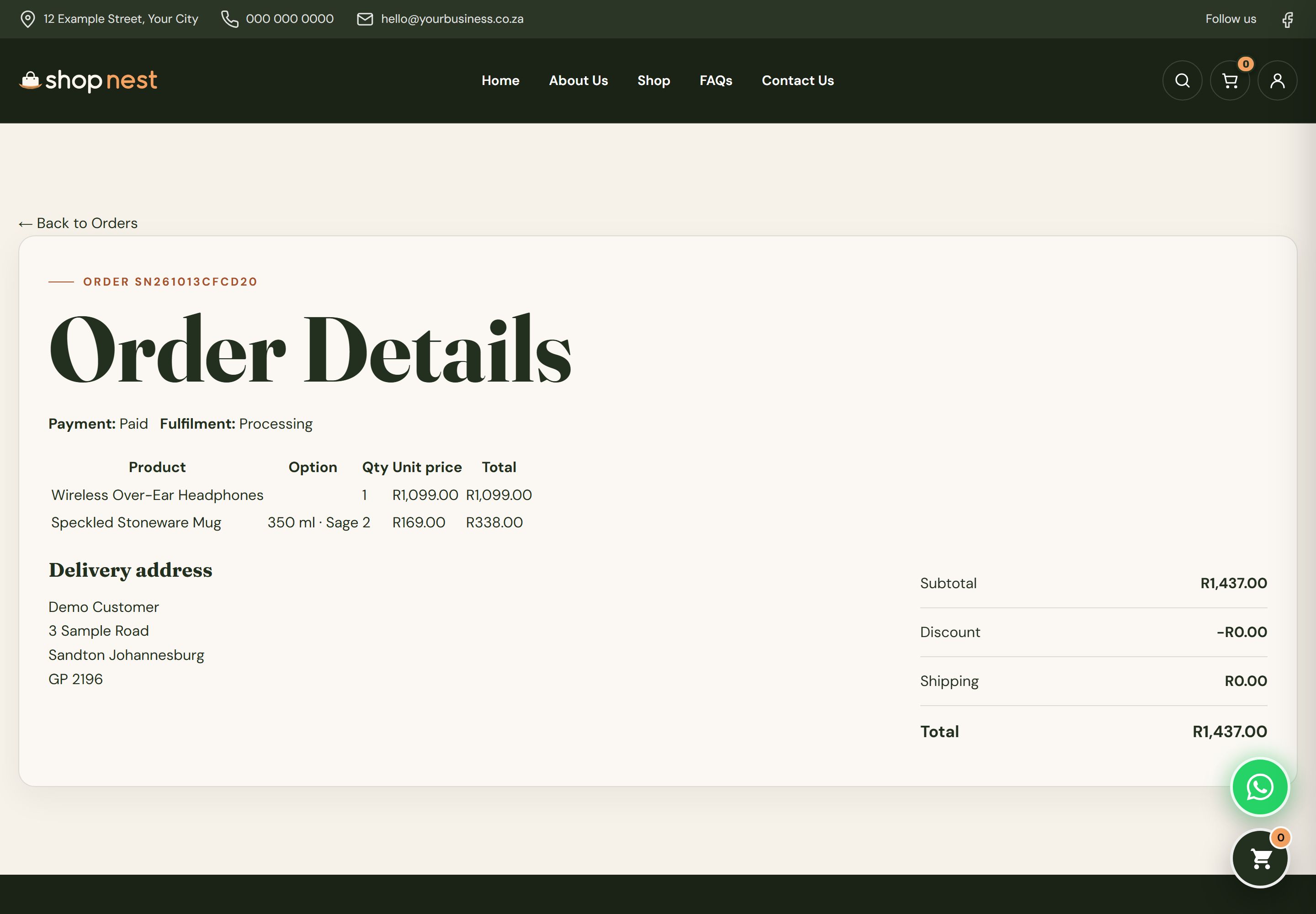This screenshot has height=914, width=1316.
Task: Go back via Back to Orders link
Action: pos(78,223)
